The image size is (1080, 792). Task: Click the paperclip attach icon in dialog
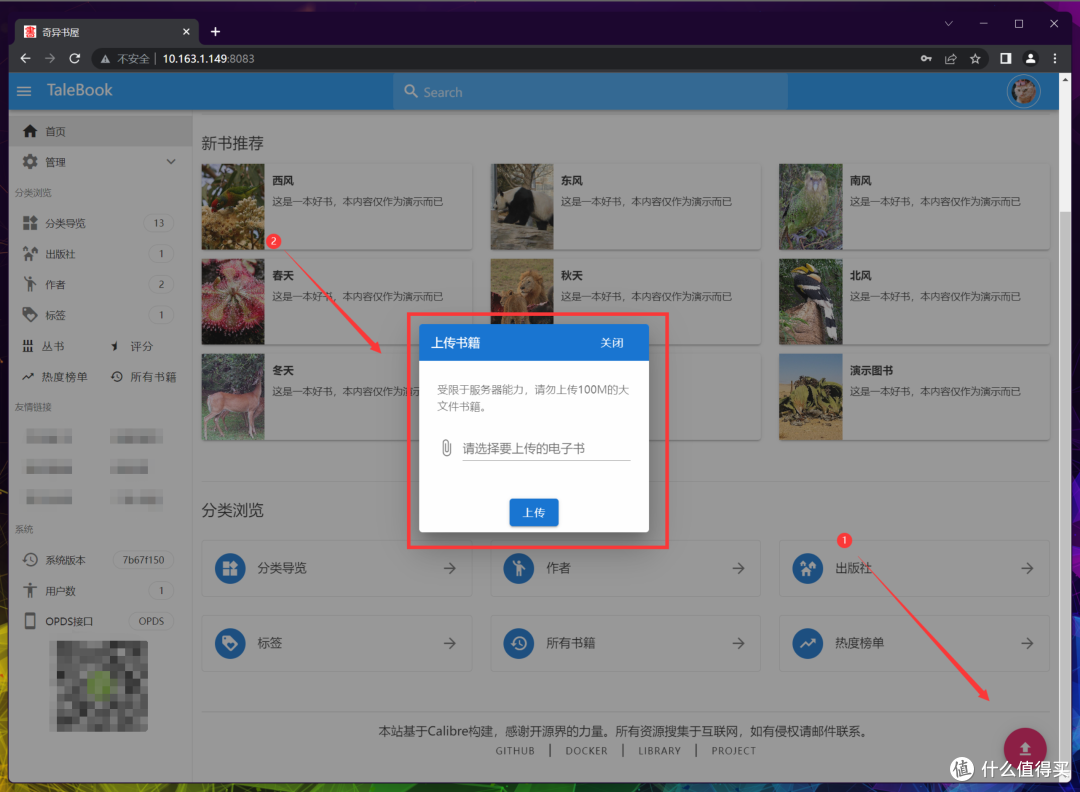click(446, 448)
